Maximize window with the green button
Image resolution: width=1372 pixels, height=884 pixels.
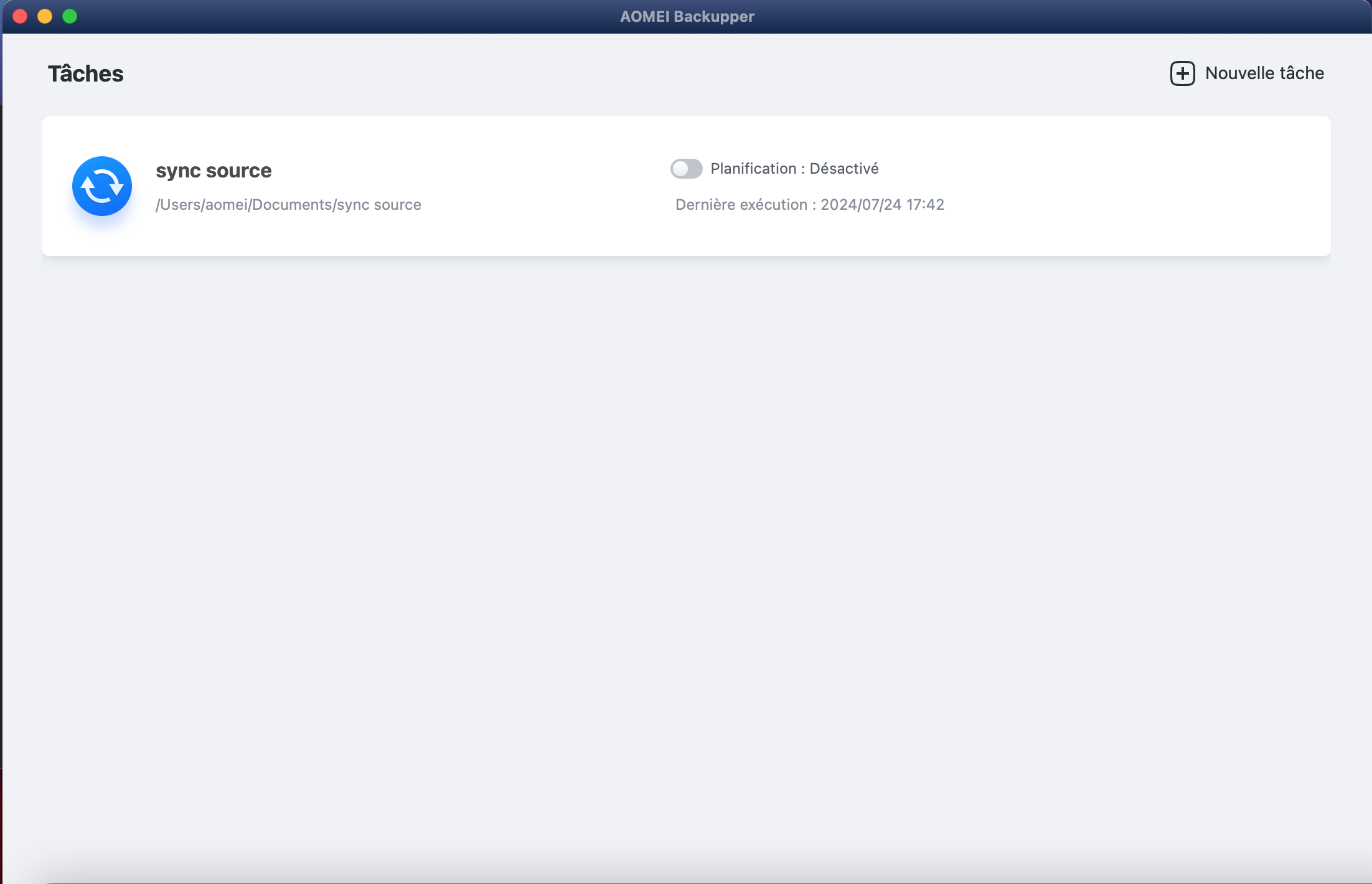(x=70, y=16)
